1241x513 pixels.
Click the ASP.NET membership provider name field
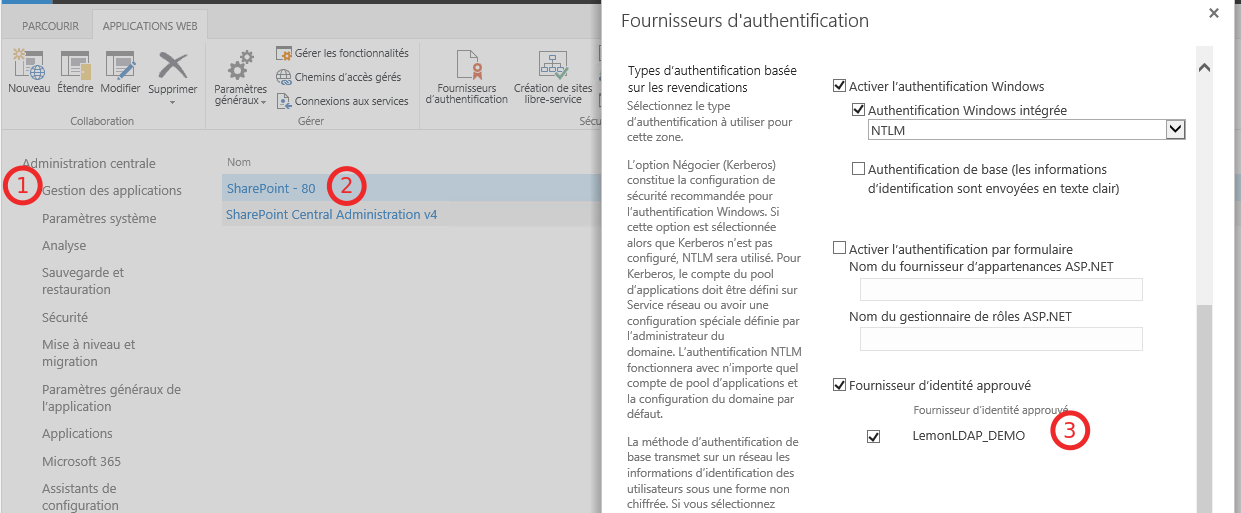pos(1001,290)
